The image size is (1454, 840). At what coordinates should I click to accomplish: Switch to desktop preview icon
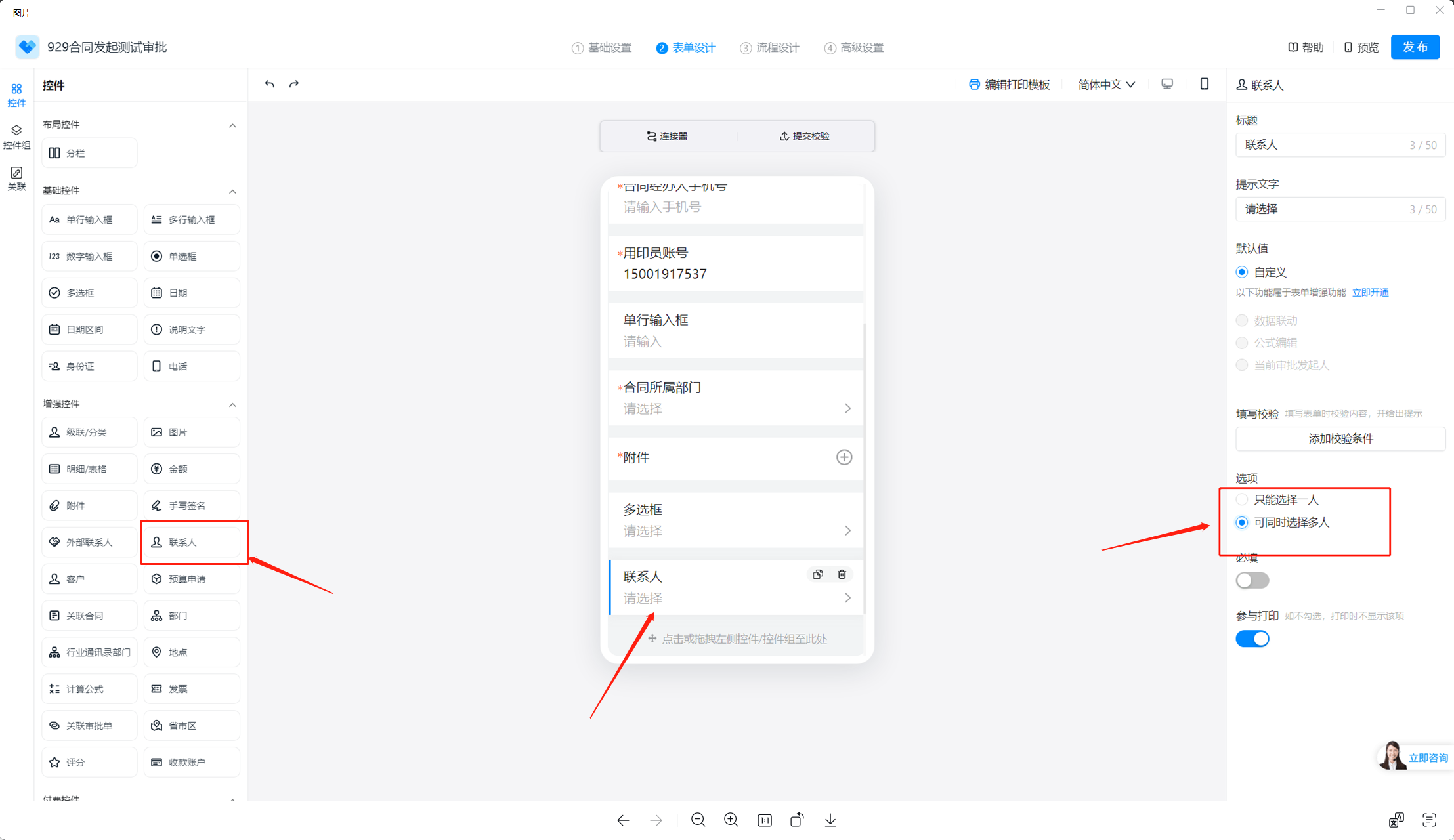(1166, 84)
